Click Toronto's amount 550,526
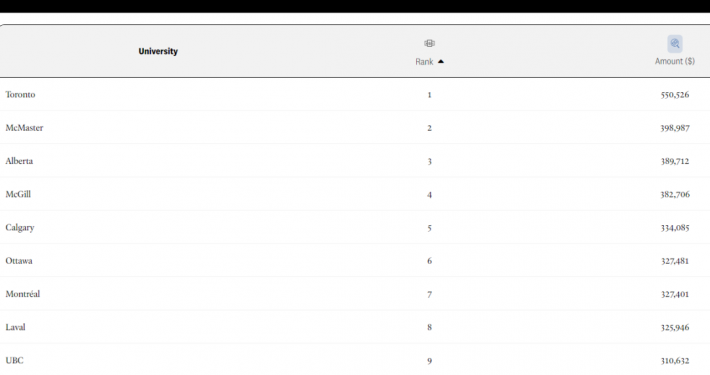The image size is (710, 375). coord(675,95)
